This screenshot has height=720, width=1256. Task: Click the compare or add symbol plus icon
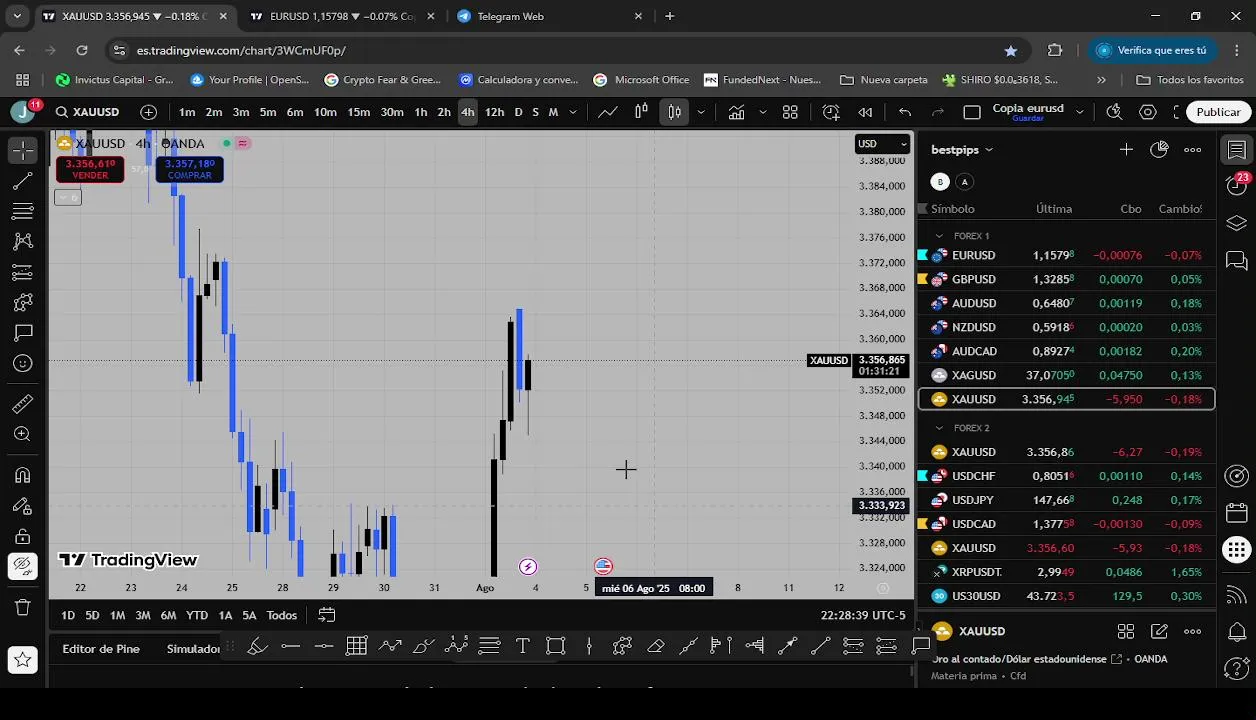coord(149,112)
